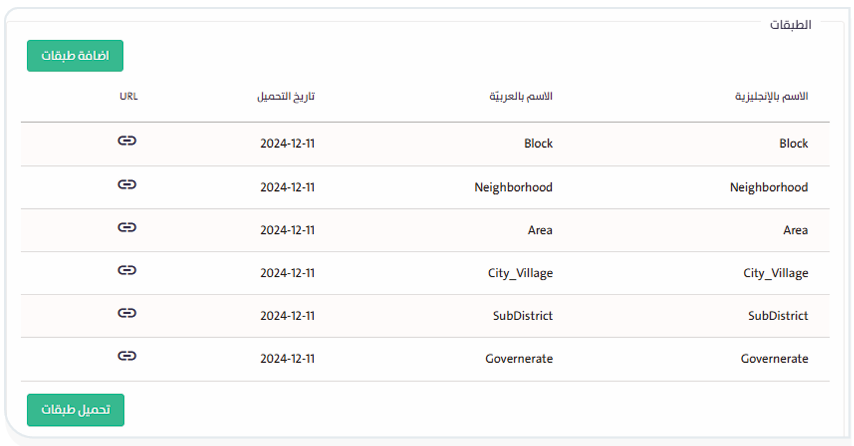Click the Area layer URL link icon
The width and height of the screenshot is (854, 446).
(127, 227)
